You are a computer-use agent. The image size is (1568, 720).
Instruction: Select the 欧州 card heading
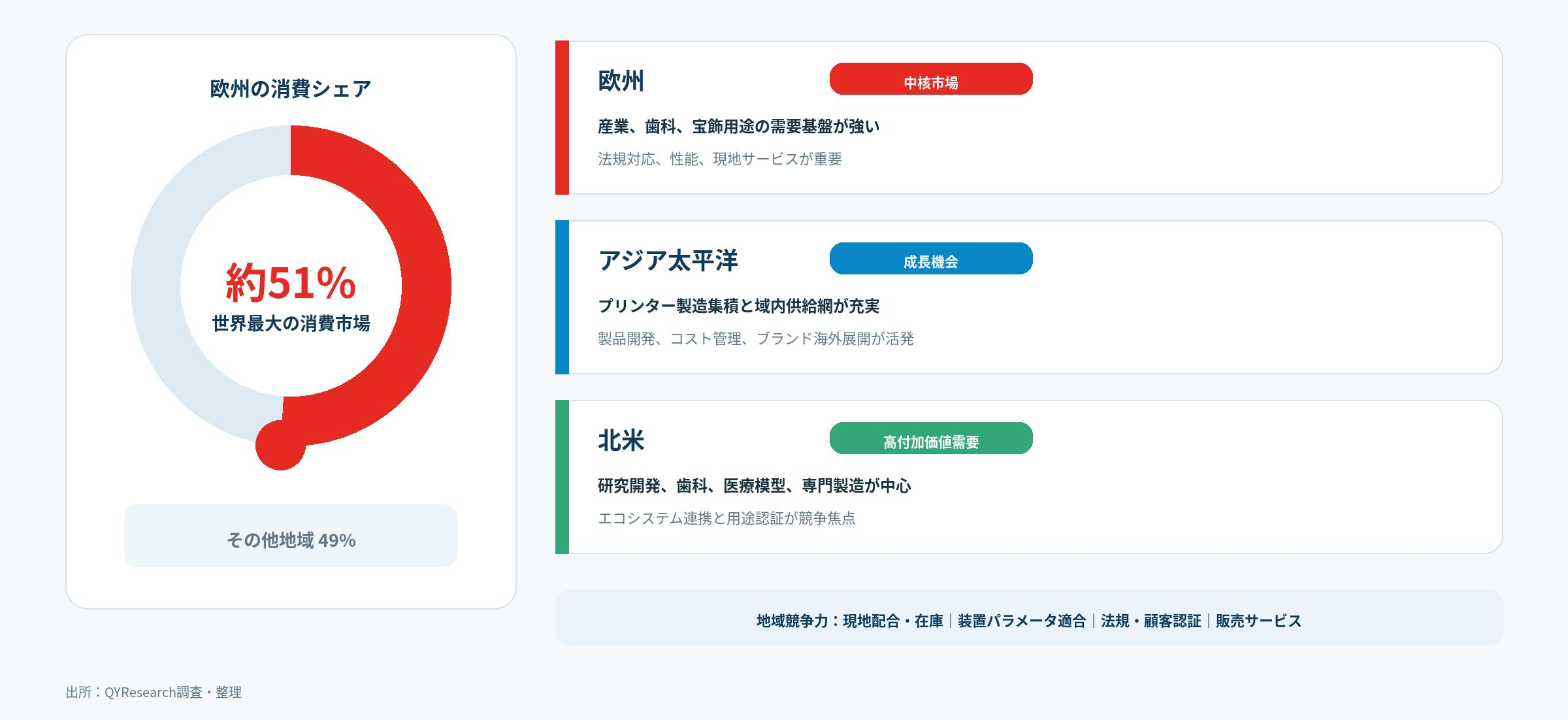[x=621, y=80]
